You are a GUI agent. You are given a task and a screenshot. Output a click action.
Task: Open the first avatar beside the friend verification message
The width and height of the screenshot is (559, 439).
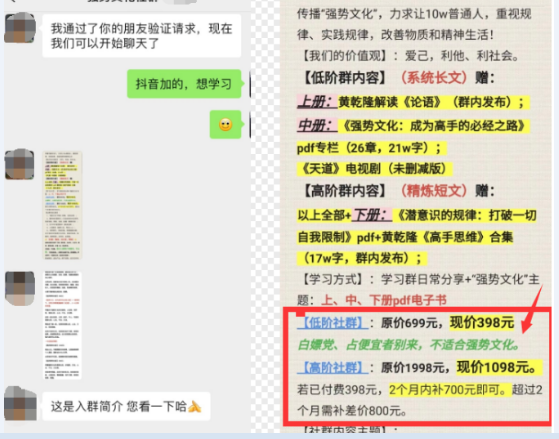coord(20,28)
